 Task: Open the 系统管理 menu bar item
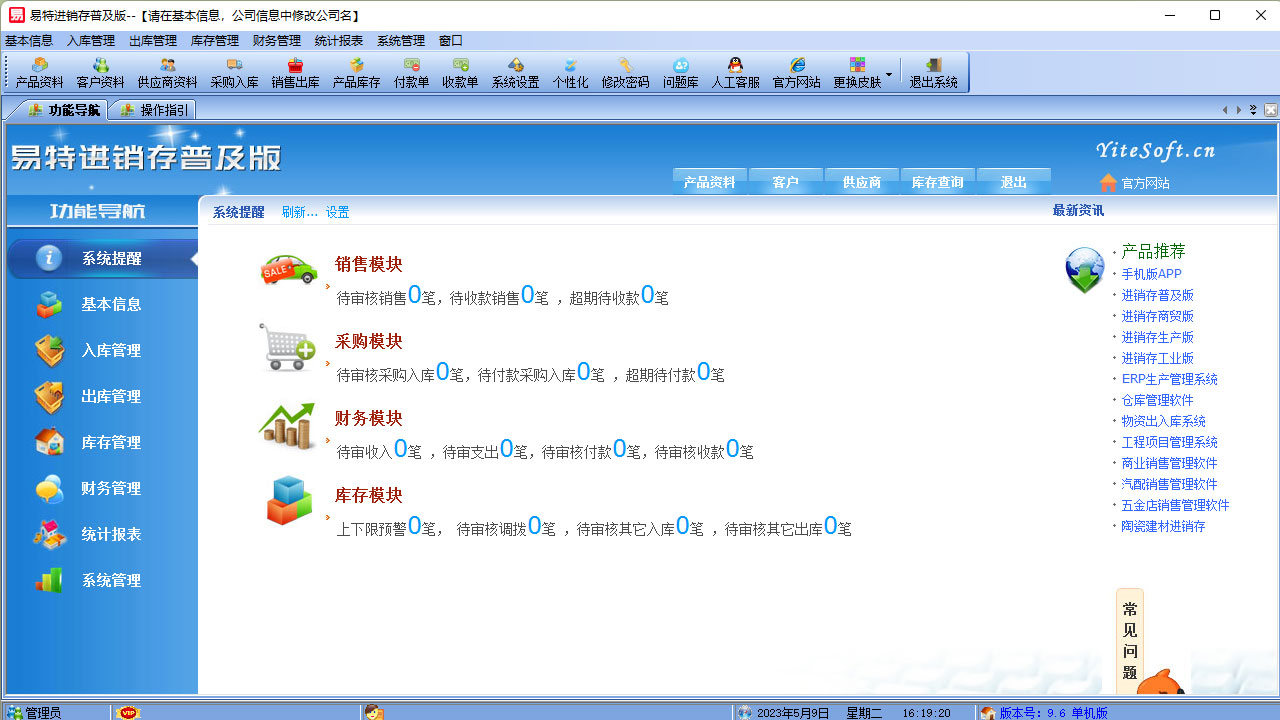(x=401, y=41)
